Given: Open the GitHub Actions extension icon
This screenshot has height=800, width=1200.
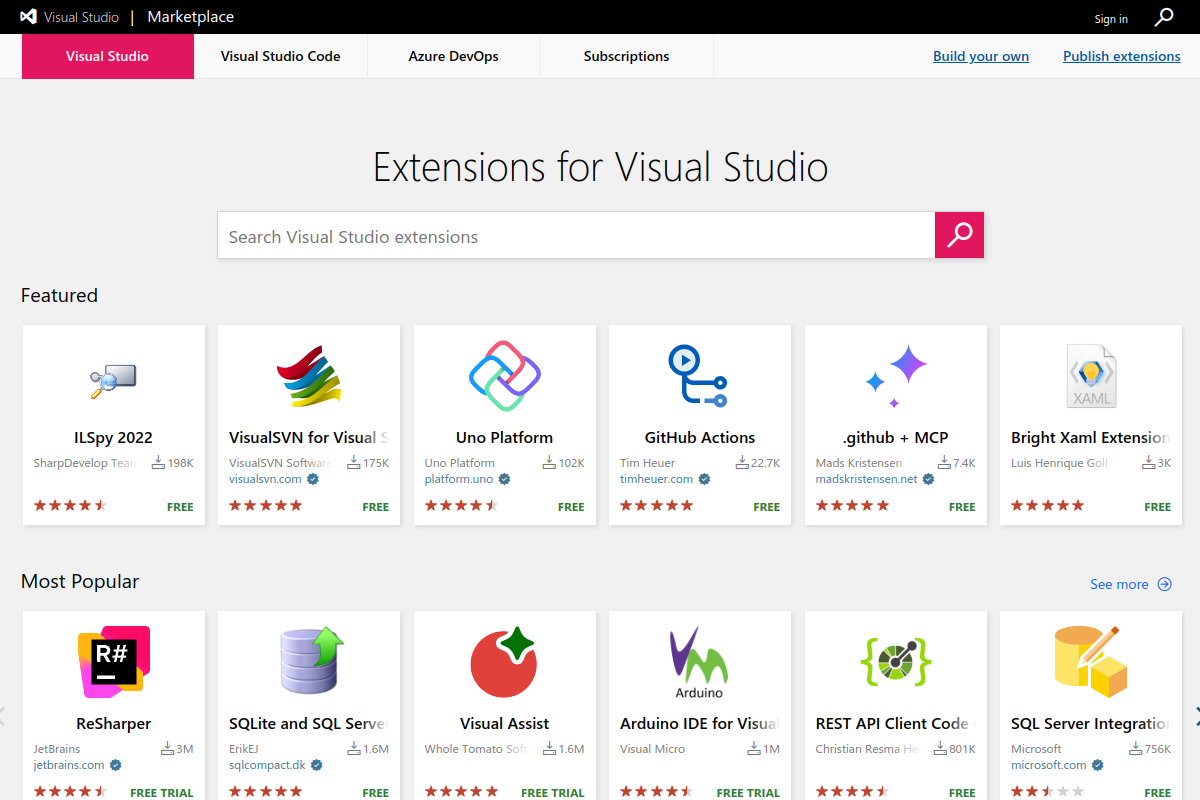Looking at the screenshot, I should point(698,376).
